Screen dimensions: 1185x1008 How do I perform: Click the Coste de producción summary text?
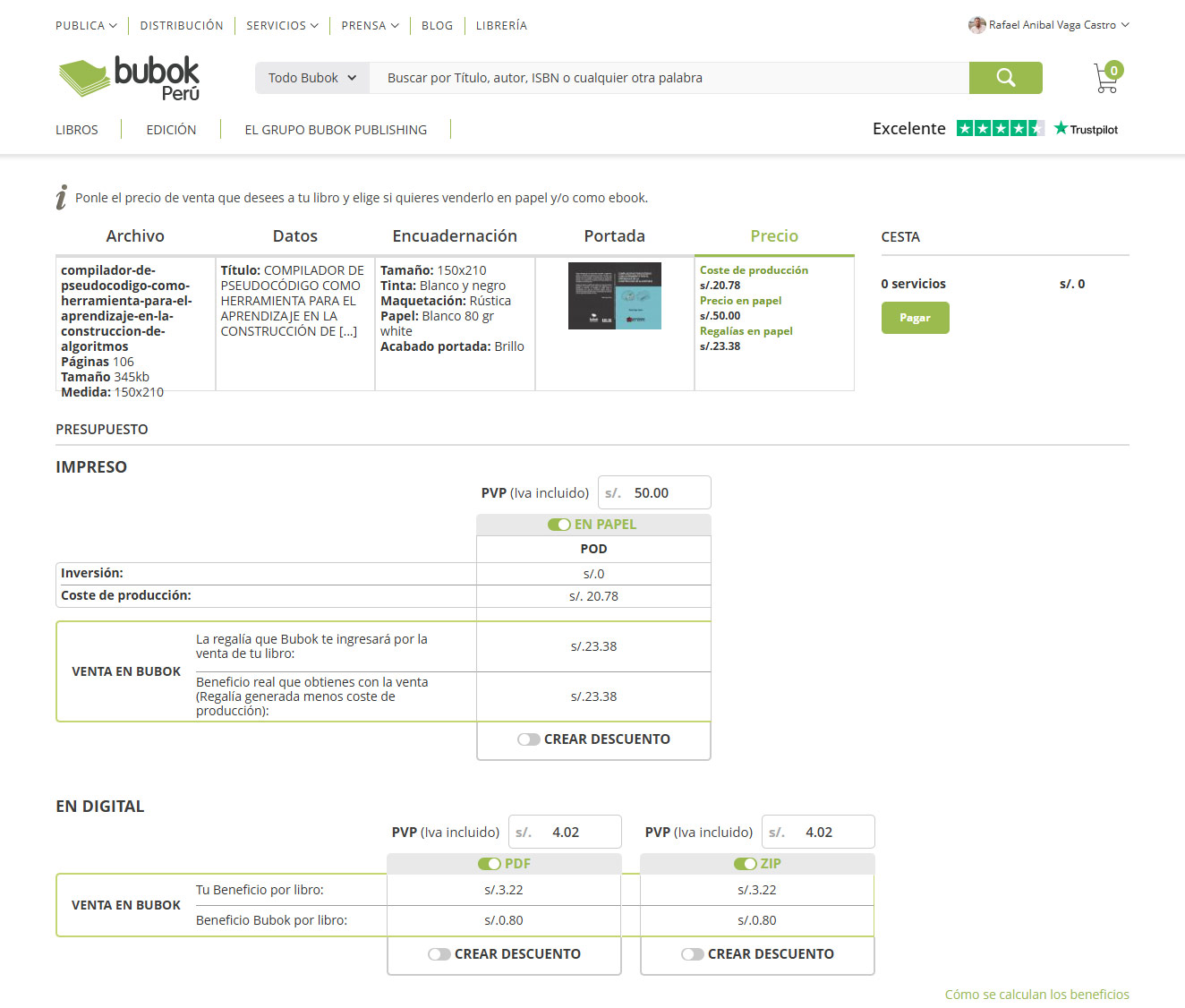[x=754, y=270]
